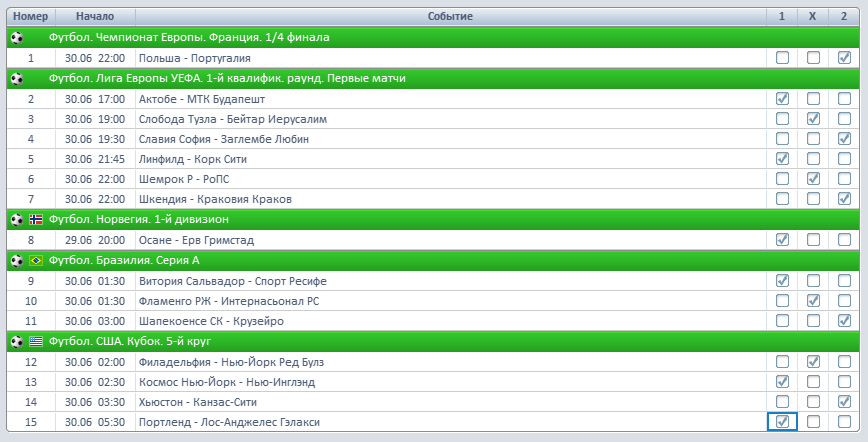Check draw X for Хьюстон - Канзас-Сити

click(813, 401)
